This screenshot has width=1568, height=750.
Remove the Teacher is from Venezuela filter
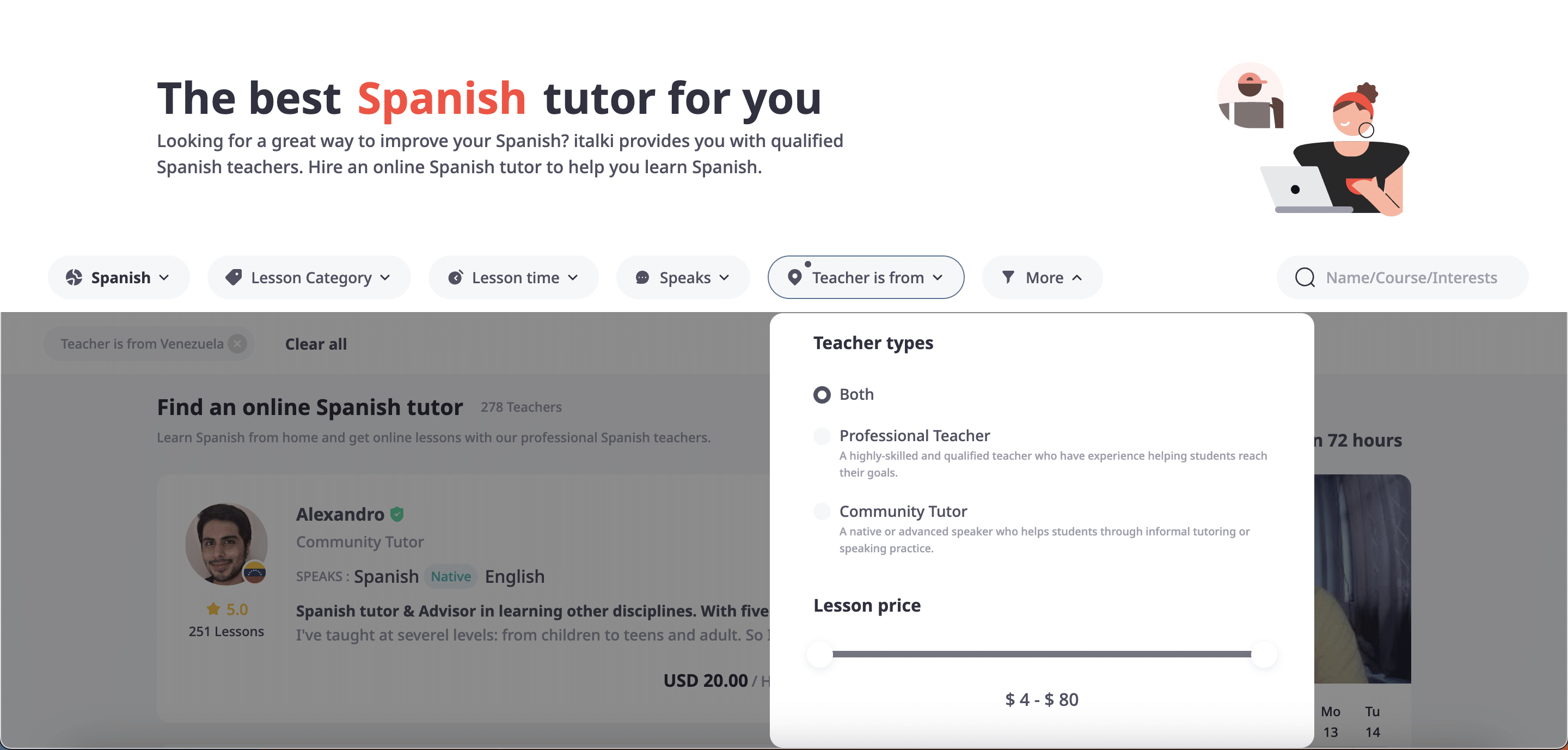[x=237, y=344]
